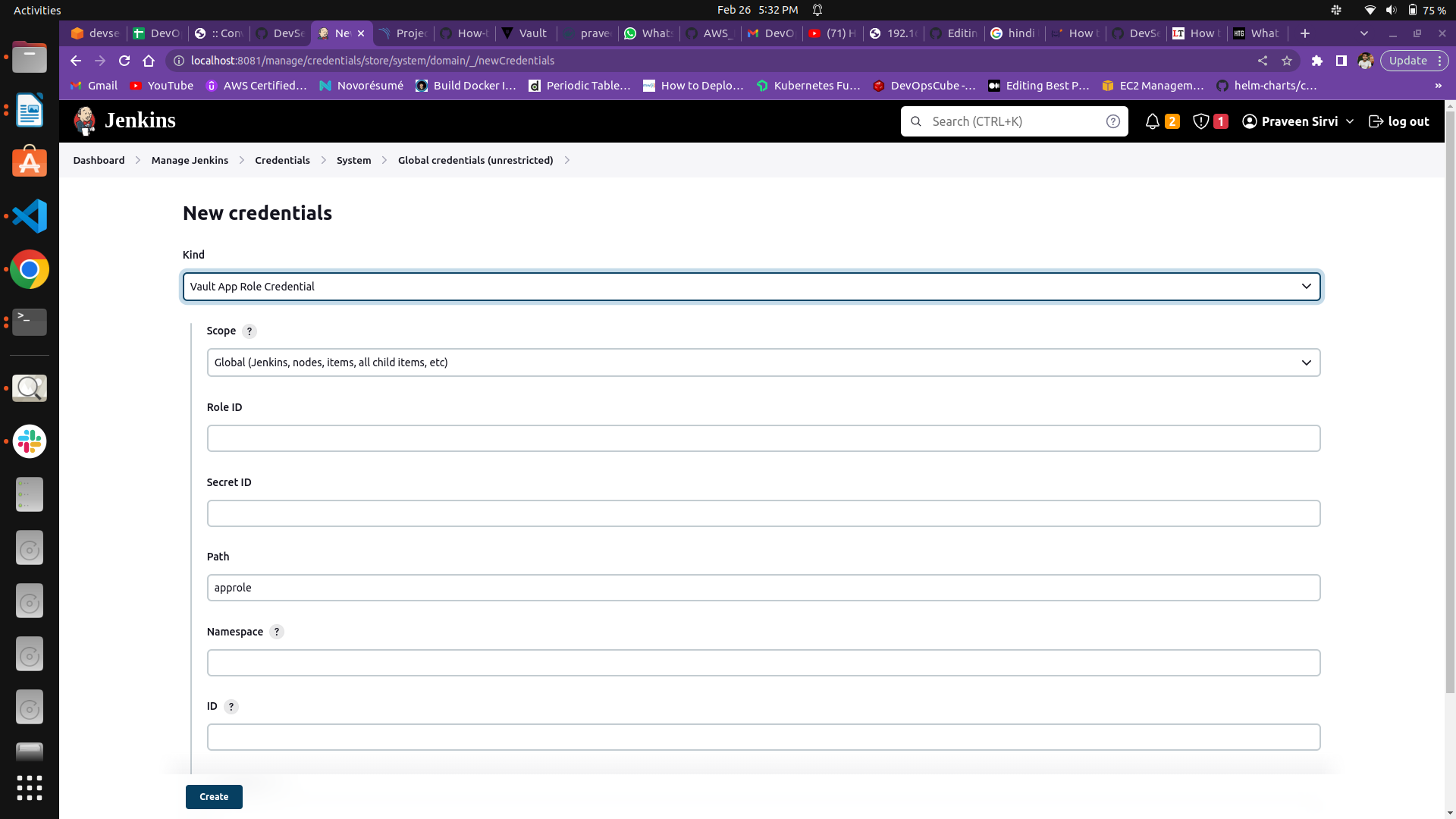
Task: Open the notifications bell icon
Action: [1153, 121]
